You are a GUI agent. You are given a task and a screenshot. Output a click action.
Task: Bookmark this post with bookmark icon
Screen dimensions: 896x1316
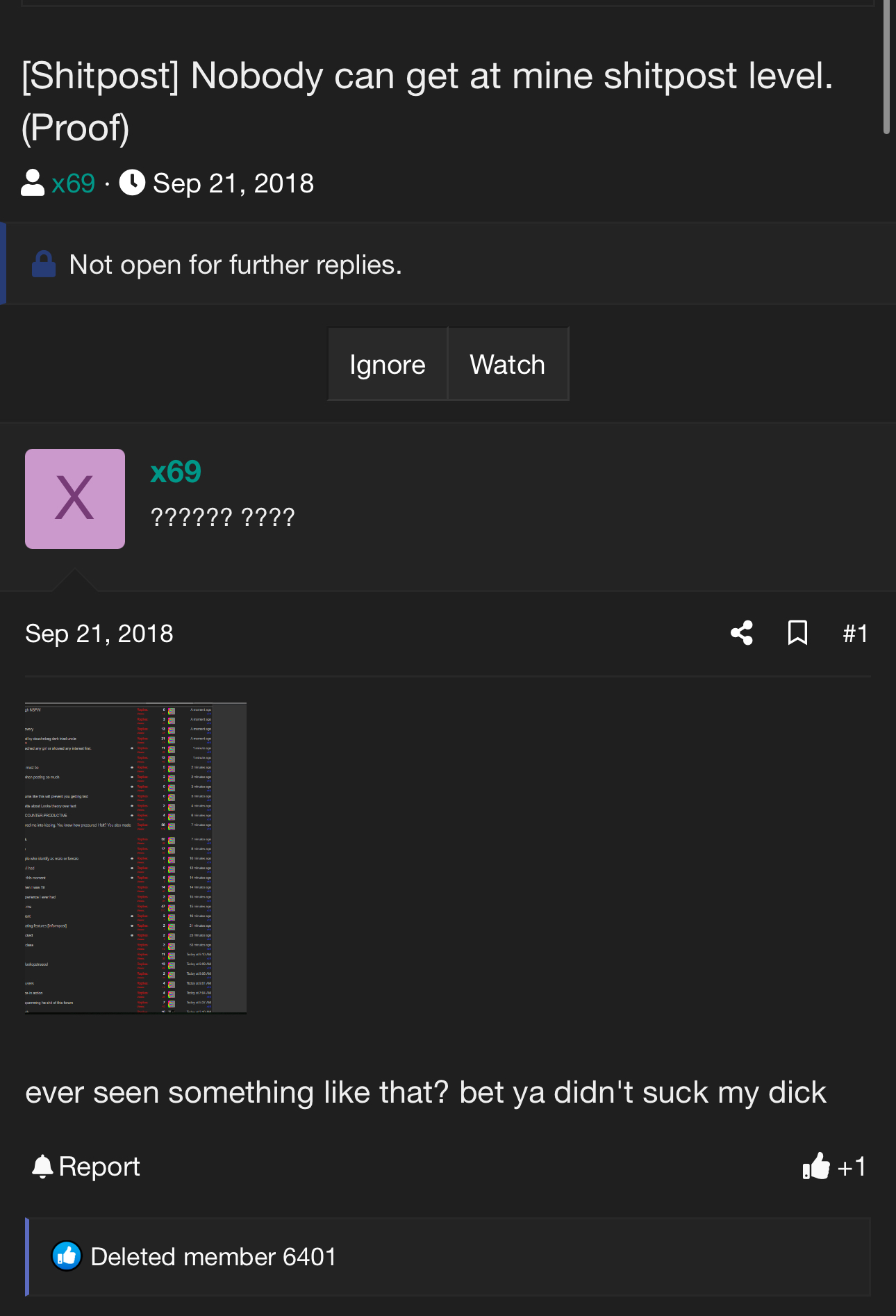tap(797, 633)
